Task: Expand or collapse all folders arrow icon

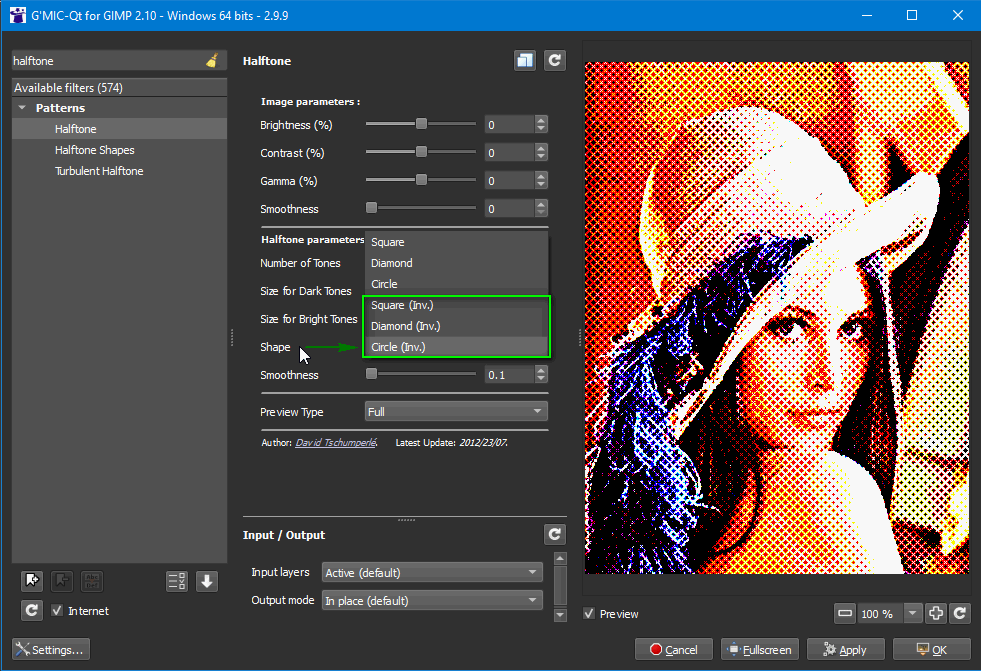Action: coord(206,581)
